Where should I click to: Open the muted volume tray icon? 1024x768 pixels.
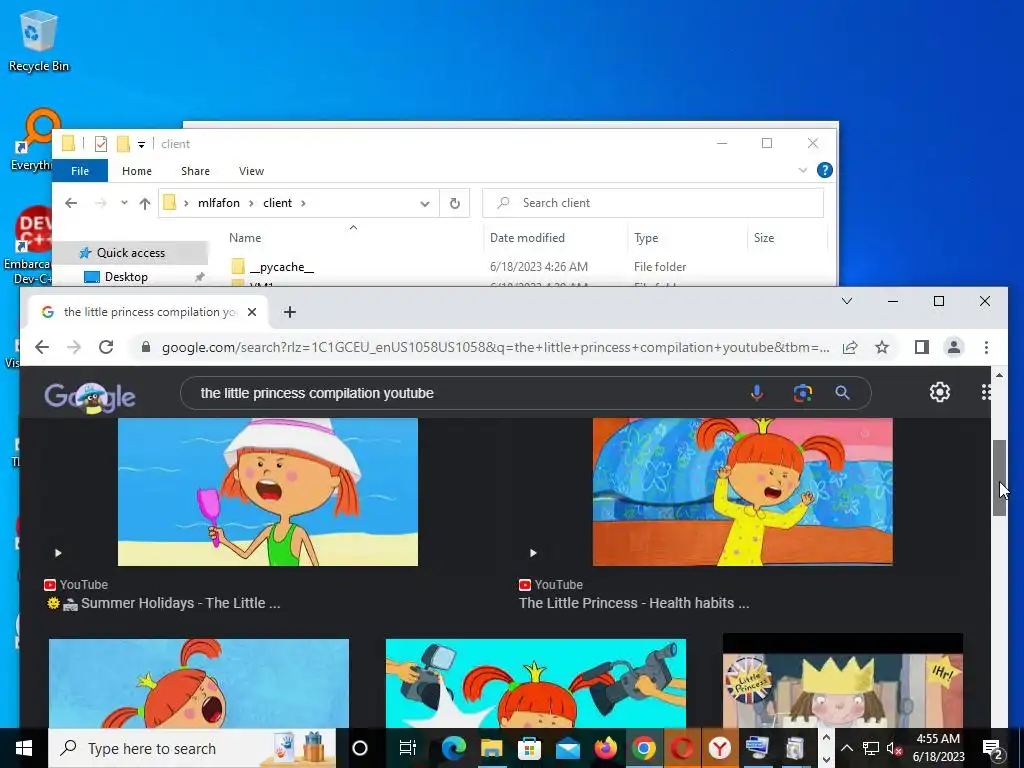[895, 748]
